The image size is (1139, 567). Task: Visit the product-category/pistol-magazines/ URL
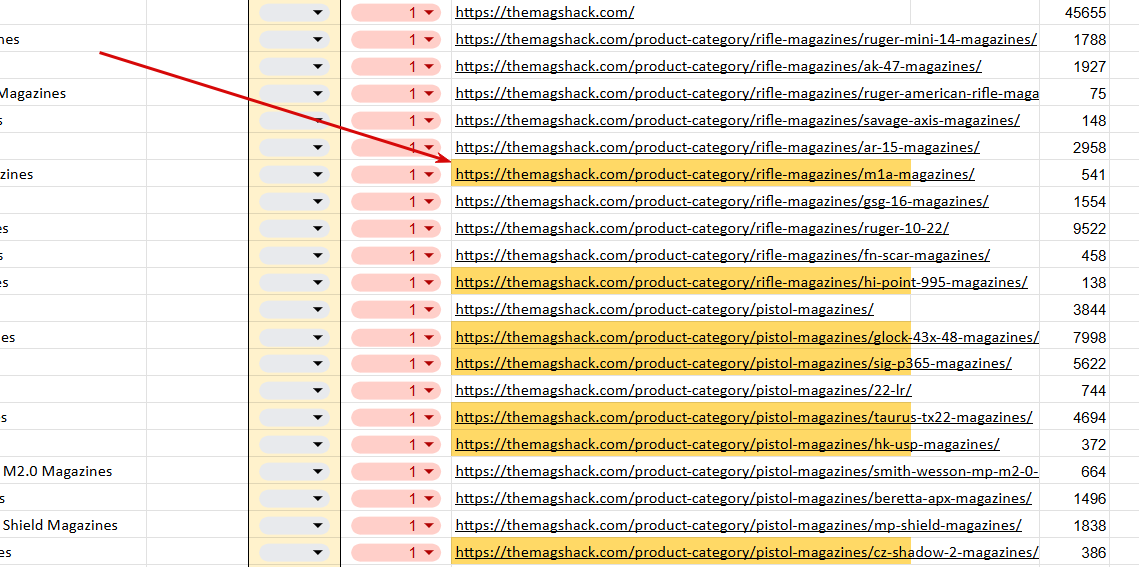(x=665, y=309)
